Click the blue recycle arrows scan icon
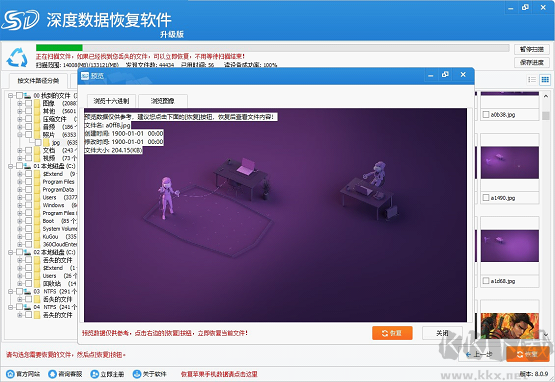 click(17, 57)
